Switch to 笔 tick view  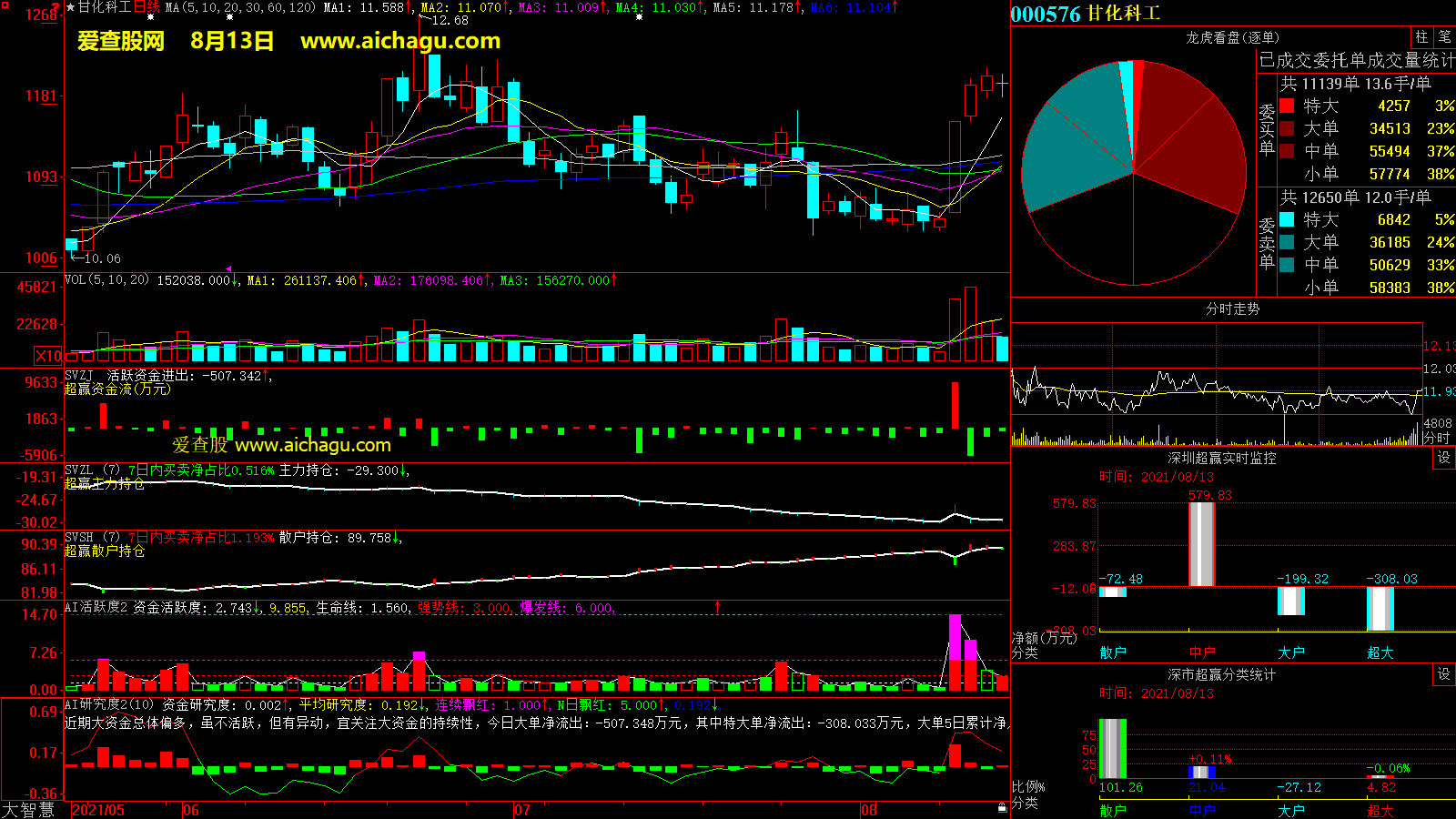[x=1444, y=37]
